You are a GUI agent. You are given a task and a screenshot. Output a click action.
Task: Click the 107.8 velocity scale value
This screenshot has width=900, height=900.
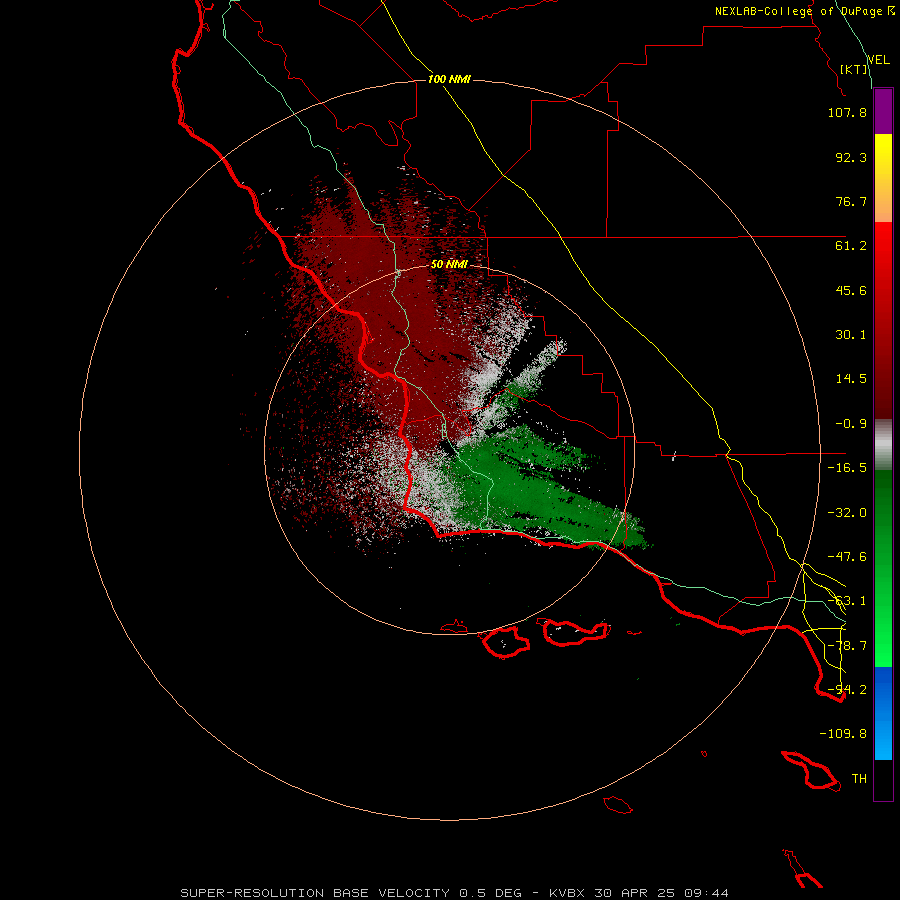click(x=847, y=112)
